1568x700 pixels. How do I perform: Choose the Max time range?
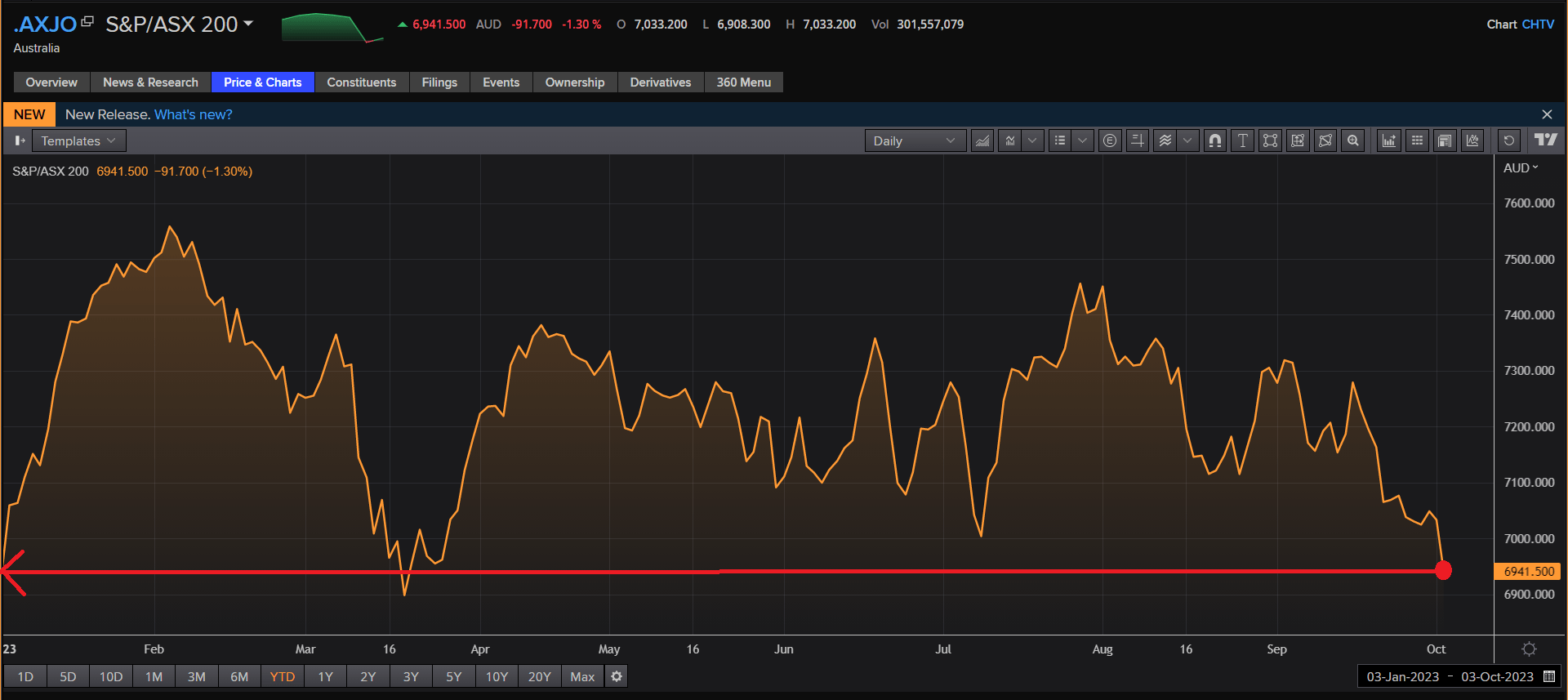coord(582,676)
